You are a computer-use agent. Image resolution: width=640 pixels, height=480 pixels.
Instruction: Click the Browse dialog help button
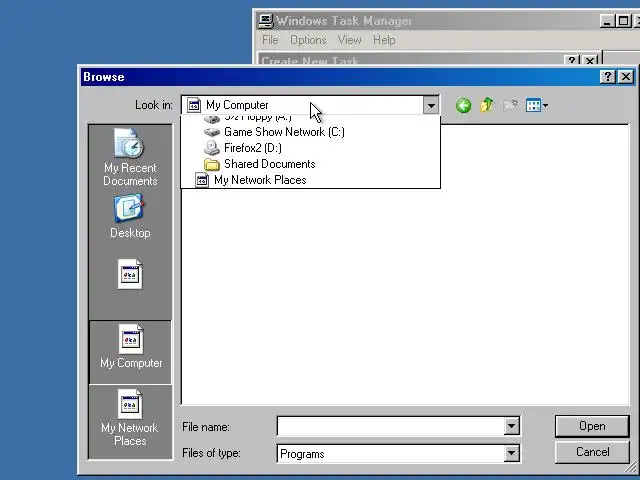click(x=607, y=77)
